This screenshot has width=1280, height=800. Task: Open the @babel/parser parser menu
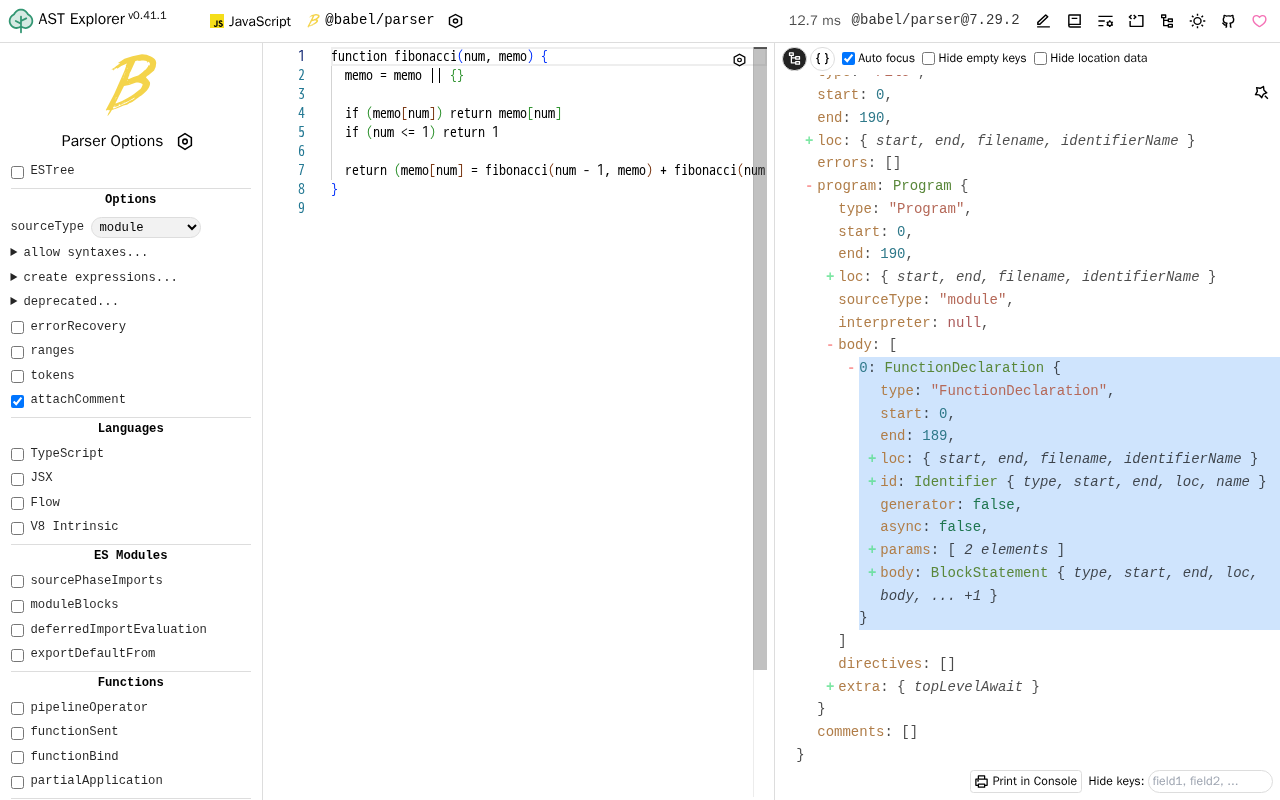(x=370, y=20)
